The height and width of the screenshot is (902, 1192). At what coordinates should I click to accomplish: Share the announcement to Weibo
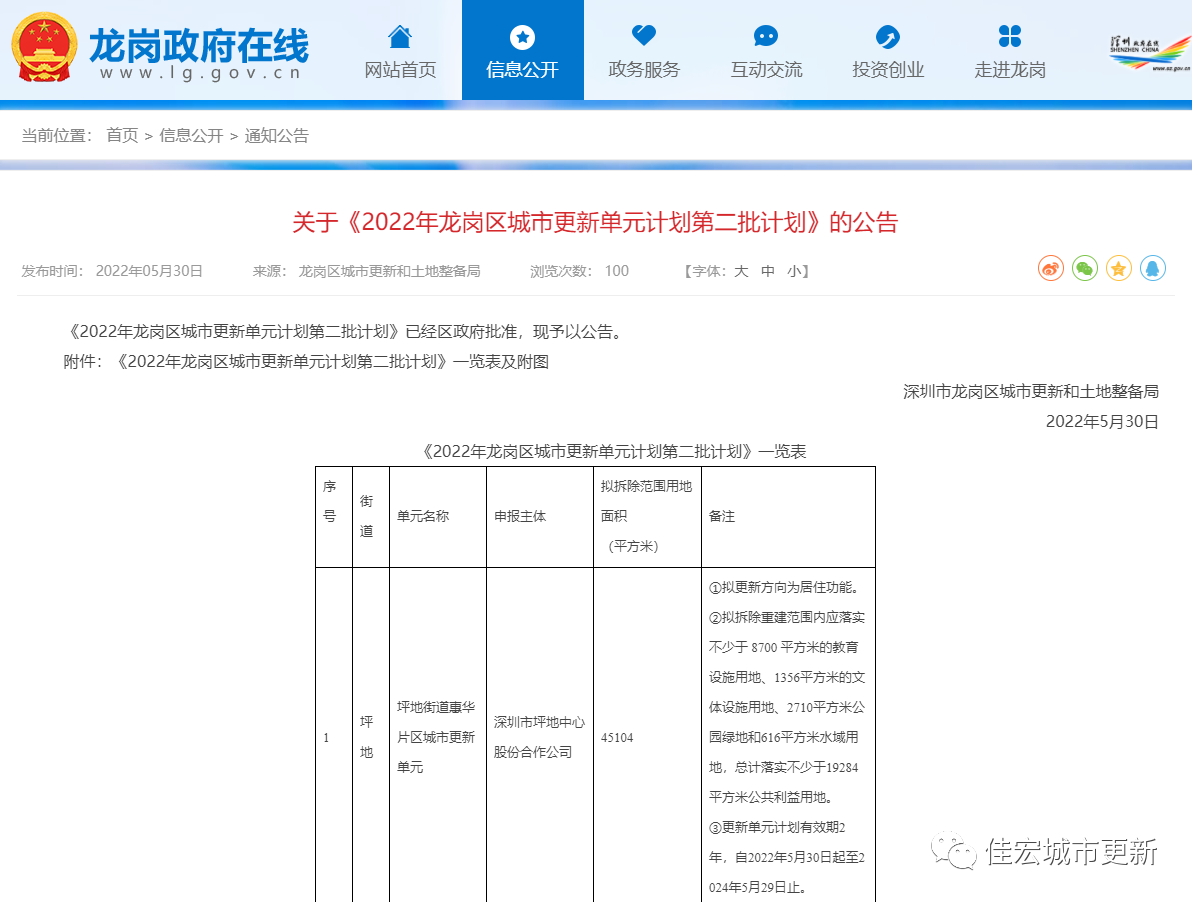[1051, 269]
